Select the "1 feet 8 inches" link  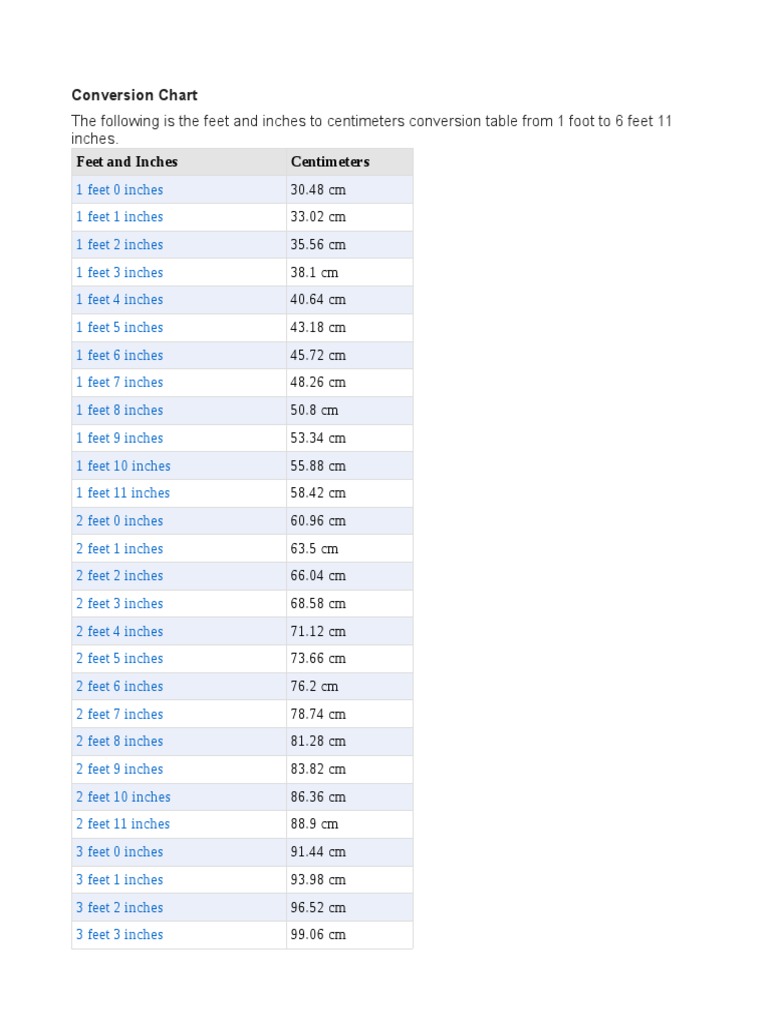[x=119, y=410]
